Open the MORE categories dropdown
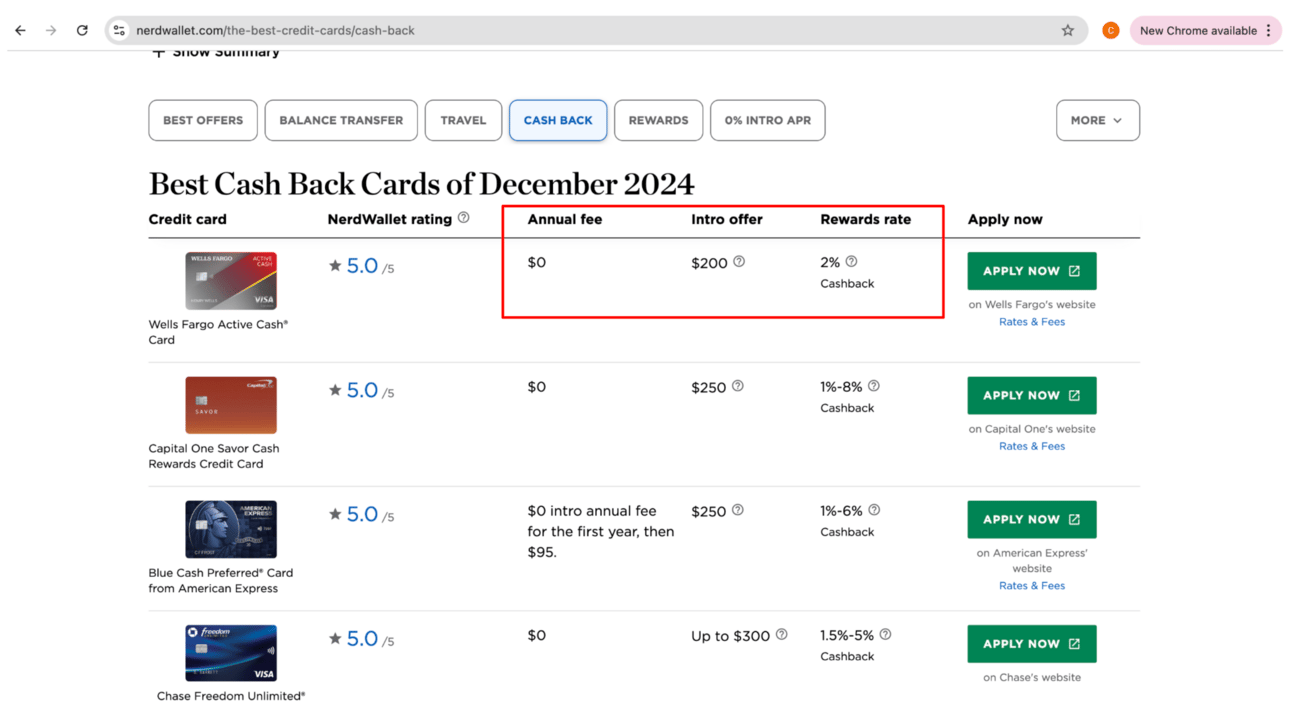The height and width of the screenshot is (716, 1292). (1097, 120)
